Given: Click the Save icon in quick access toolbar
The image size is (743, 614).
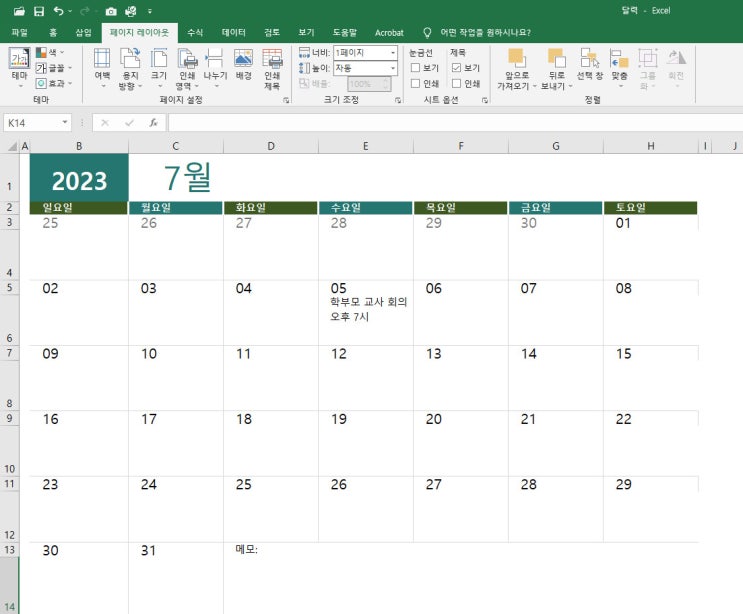Looking at the screenshot, I should coord(39,11).
